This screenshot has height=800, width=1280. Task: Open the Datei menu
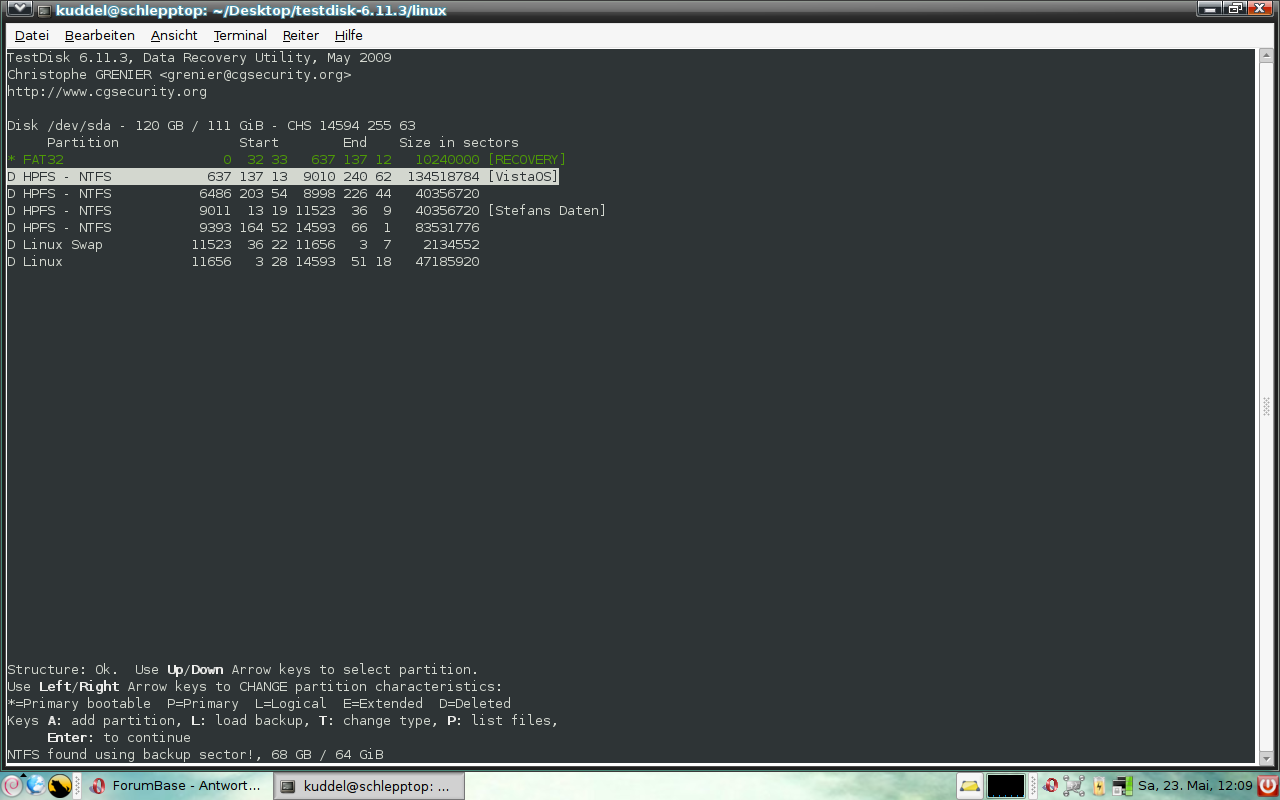tap(32, 35)
